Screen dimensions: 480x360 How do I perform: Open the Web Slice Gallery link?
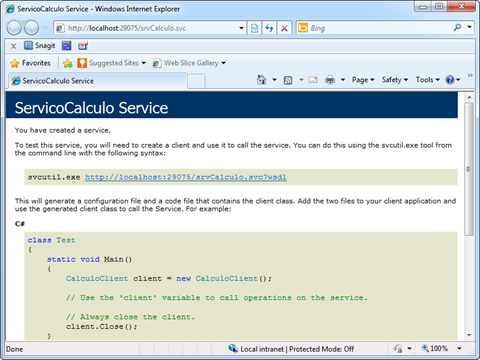[189, 63]
